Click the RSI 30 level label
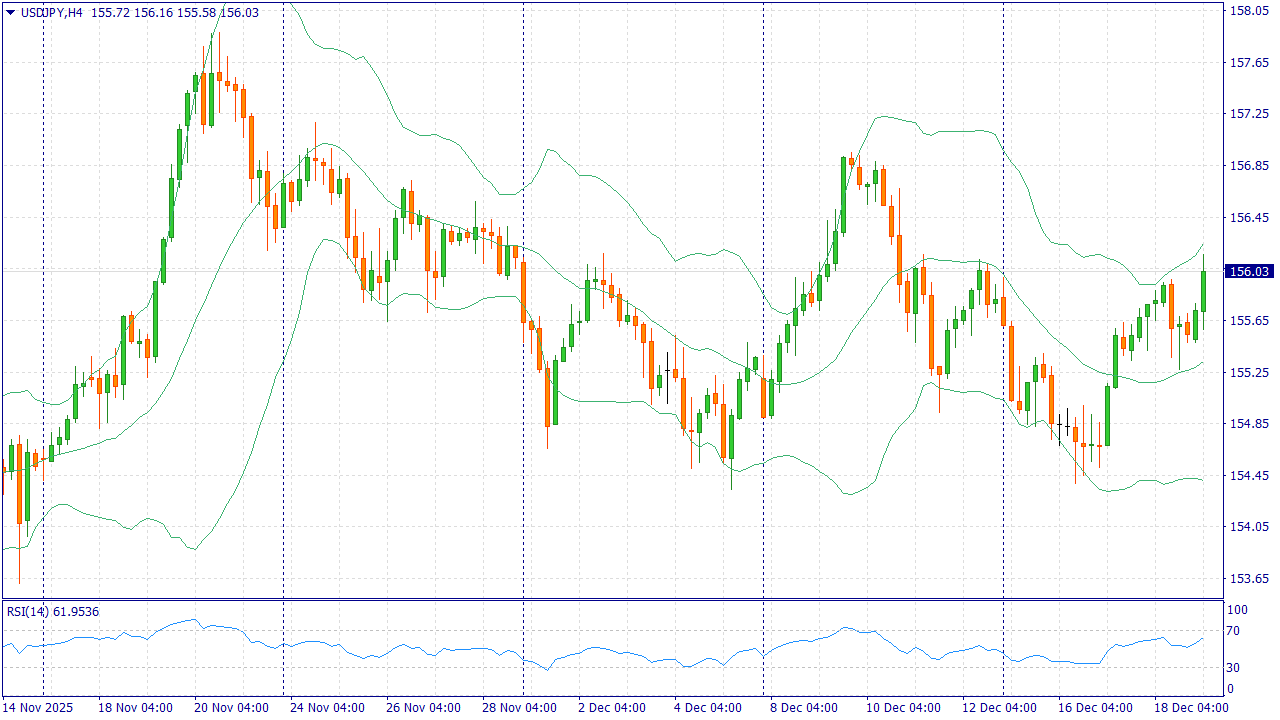The image size is (1280, 720). click(x=1234, y=668)
